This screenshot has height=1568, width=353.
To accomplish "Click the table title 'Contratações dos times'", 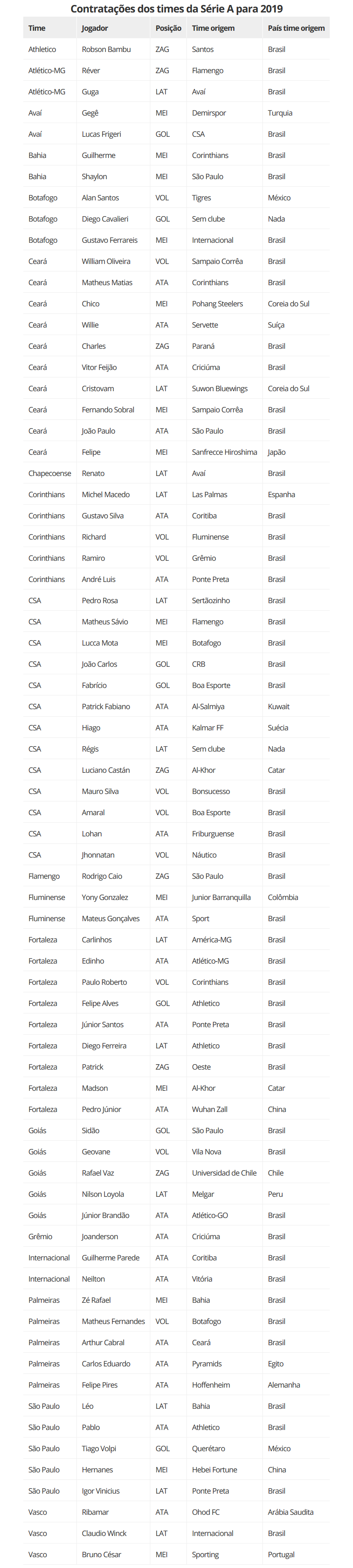I will (x=176, y=8).
